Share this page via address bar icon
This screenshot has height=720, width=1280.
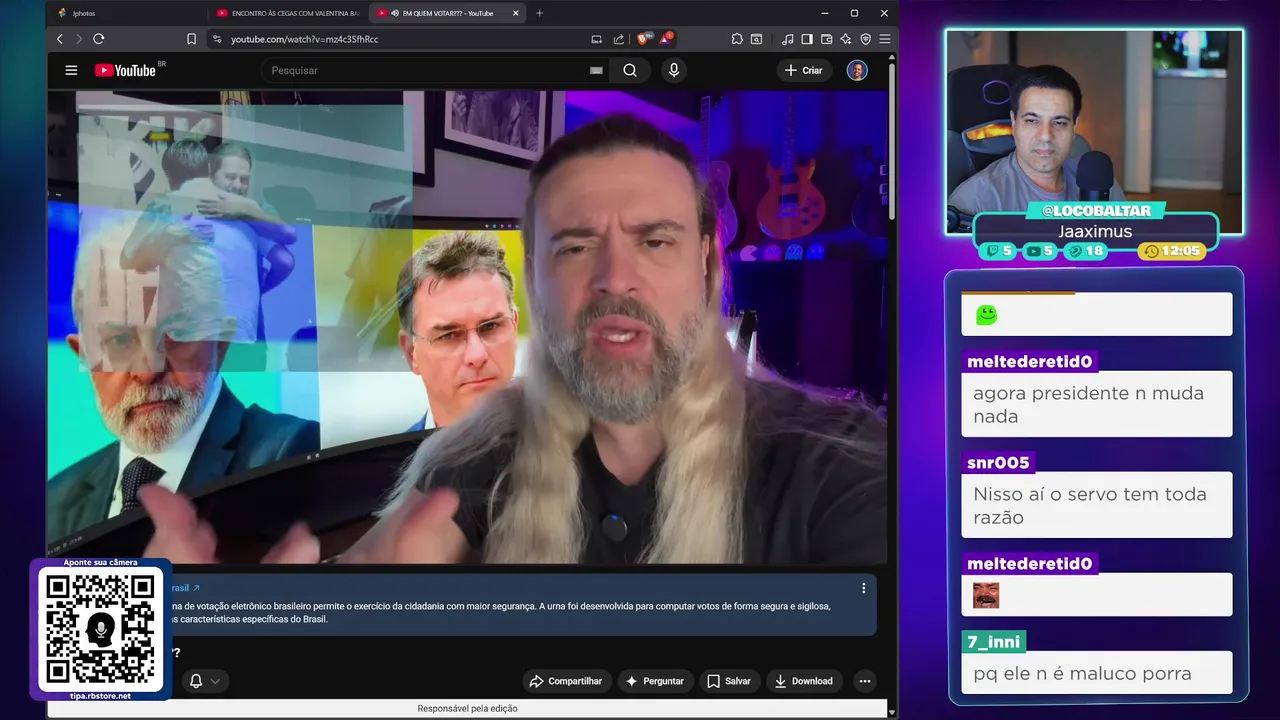click(619, 39)
